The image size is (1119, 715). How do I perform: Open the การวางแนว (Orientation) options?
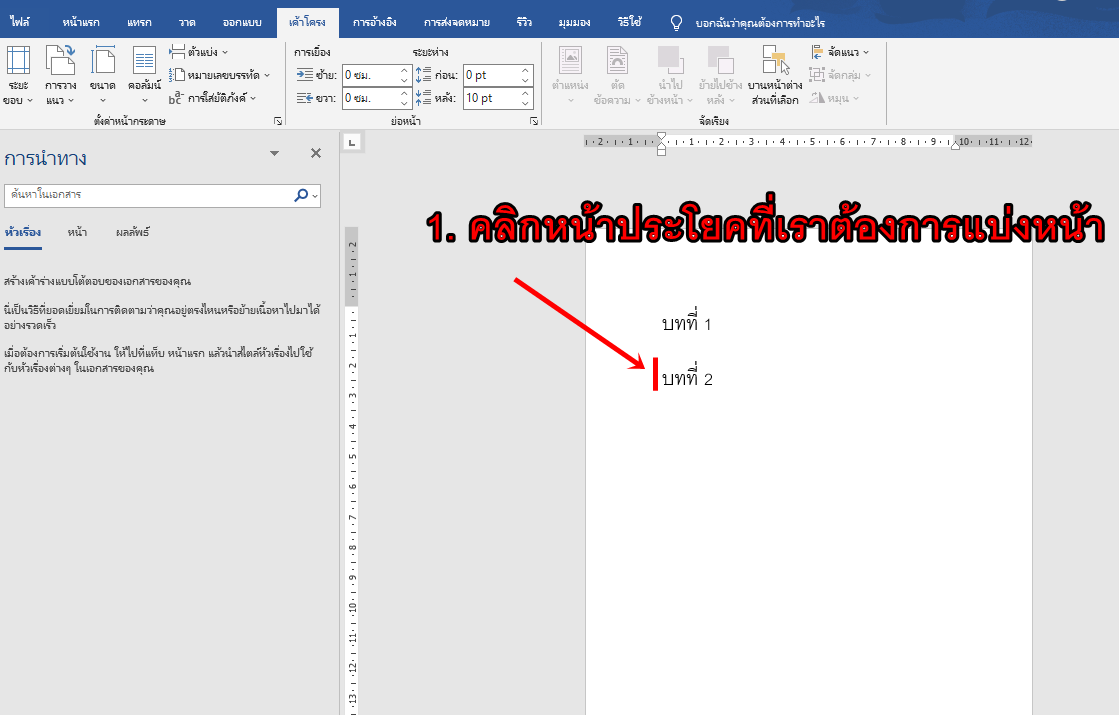pyautogui.click(x=61, y=76)
